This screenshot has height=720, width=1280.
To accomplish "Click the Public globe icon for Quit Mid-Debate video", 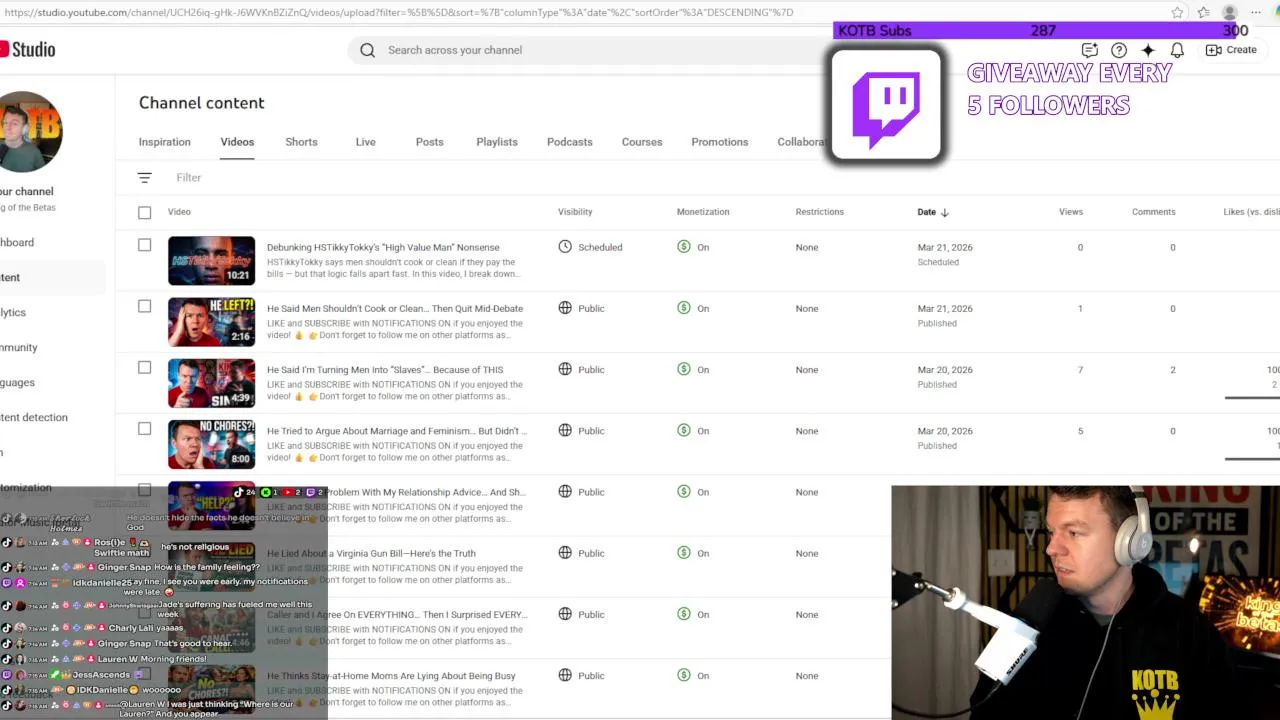I will tap(565, 308).
